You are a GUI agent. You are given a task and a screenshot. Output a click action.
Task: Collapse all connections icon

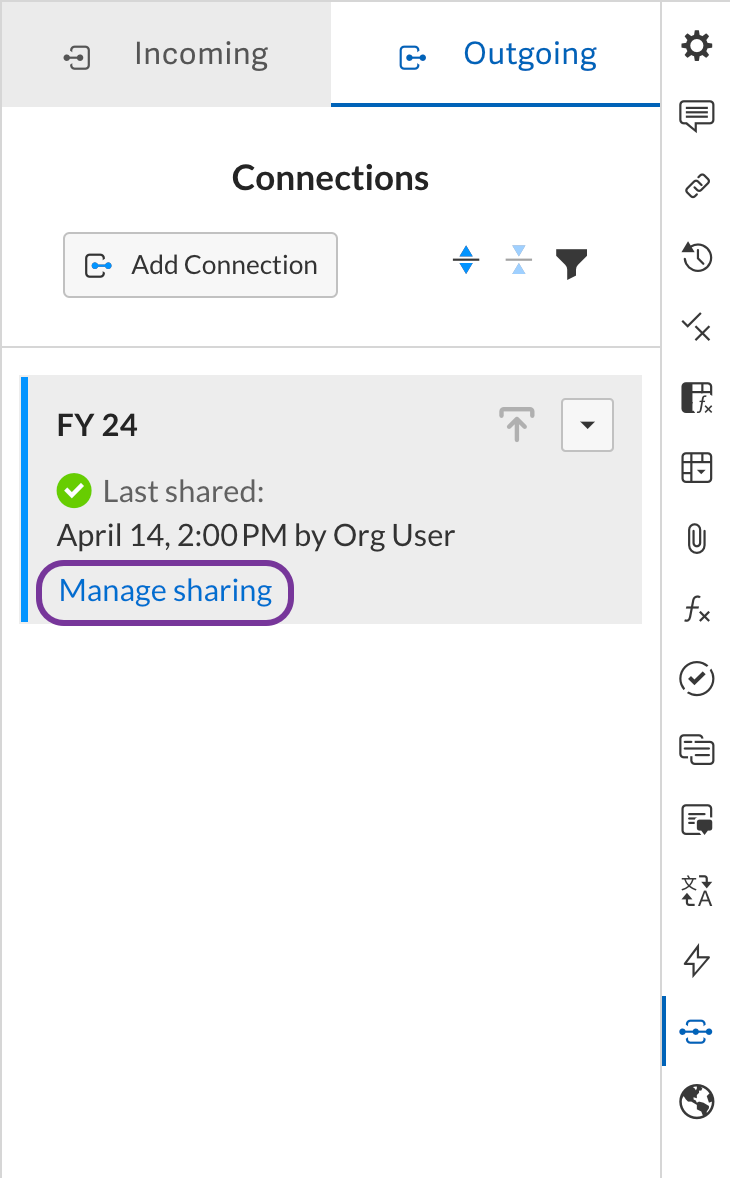pos(518,263)
